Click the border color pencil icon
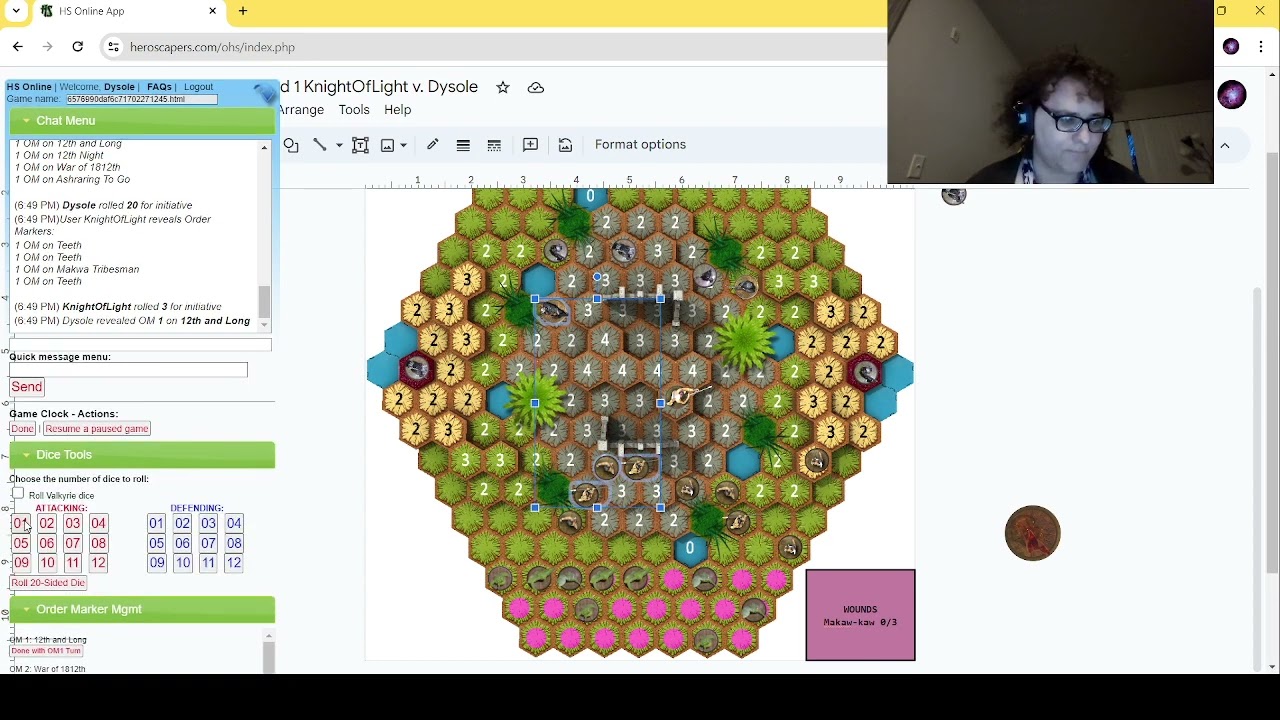The width and height of the screenshot is (1280, 720). pyautogui.click(x=433, y=145)
